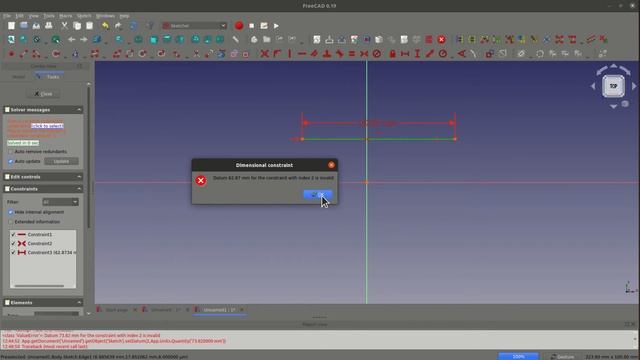The width and height of the screenshot is (640, 360).
Task: Click the Stop macro recording icon
Action: coord(252,26)
